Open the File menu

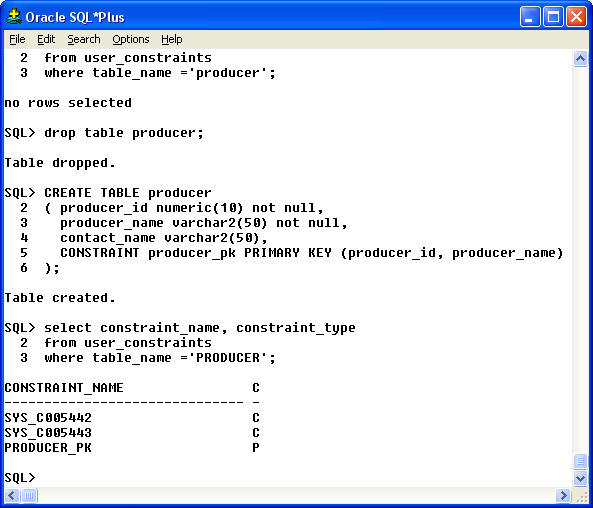click(17, 39)
